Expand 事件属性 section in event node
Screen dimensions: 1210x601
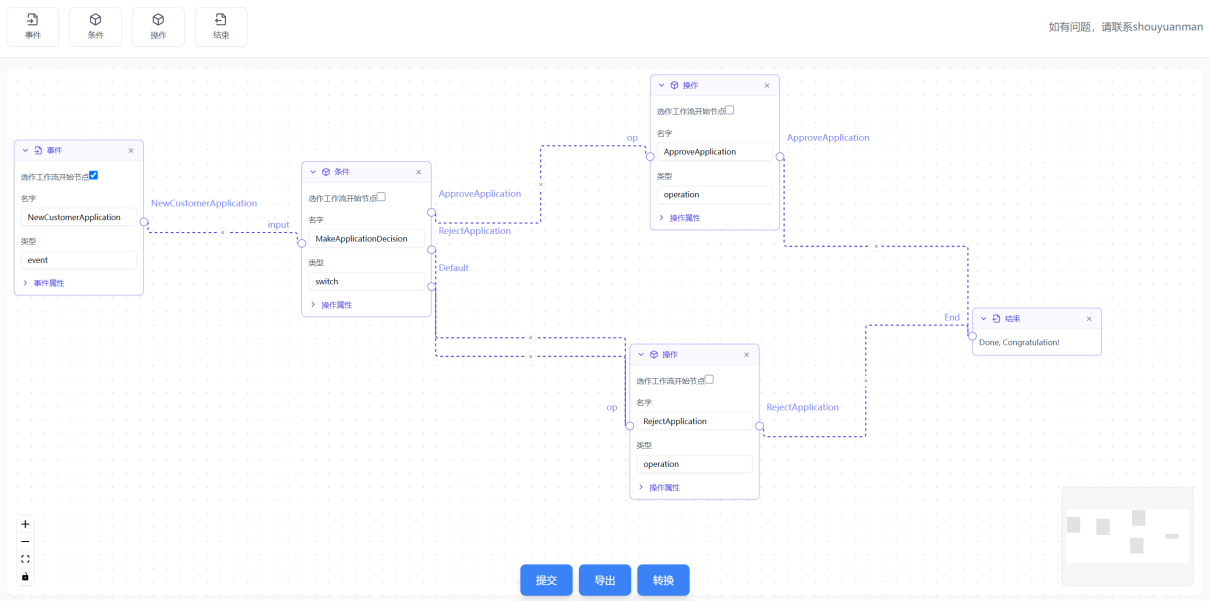tap(43, 283)
